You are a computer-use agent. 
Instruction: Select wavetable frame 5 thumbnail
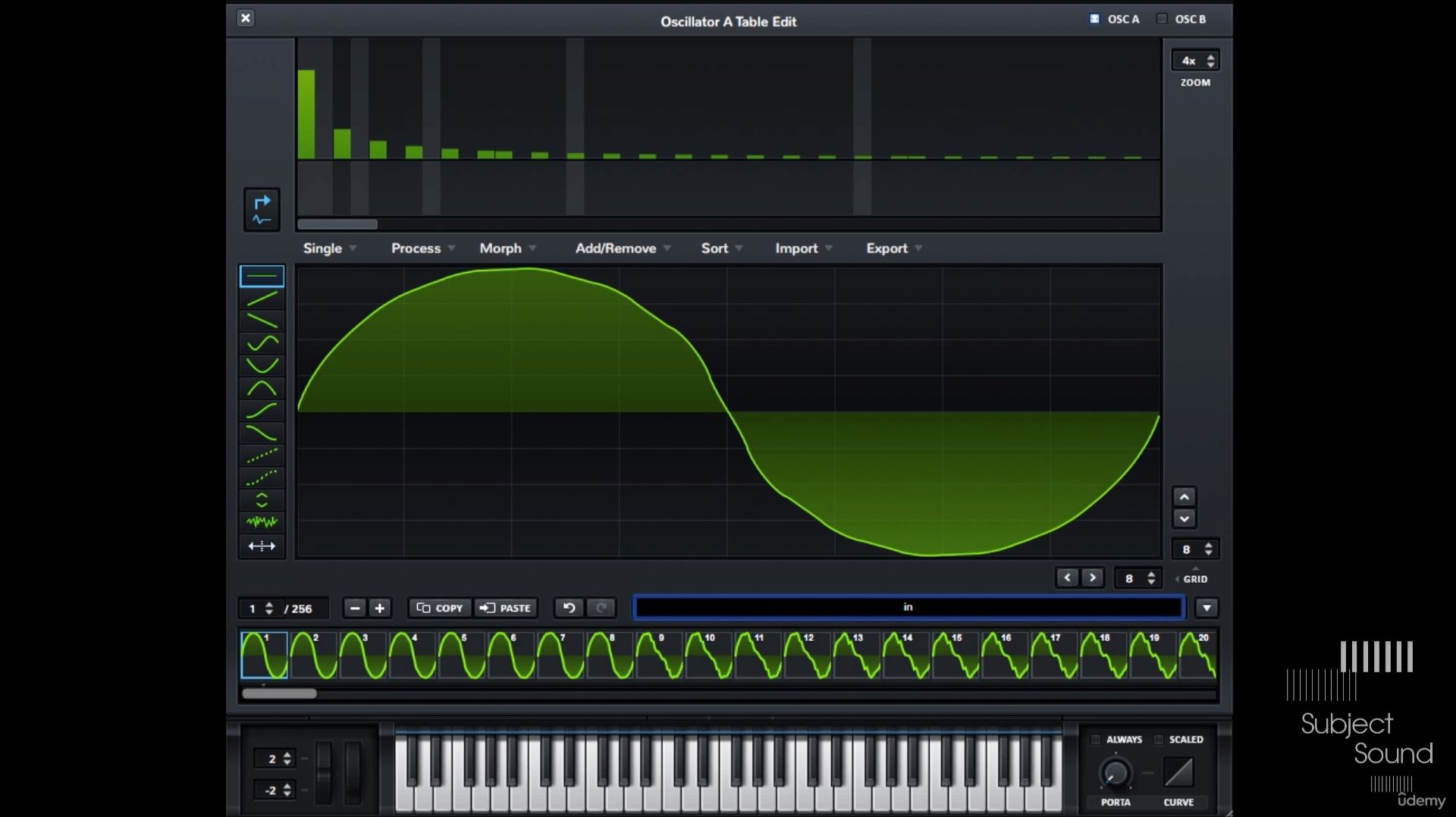[x=462, y=656]
